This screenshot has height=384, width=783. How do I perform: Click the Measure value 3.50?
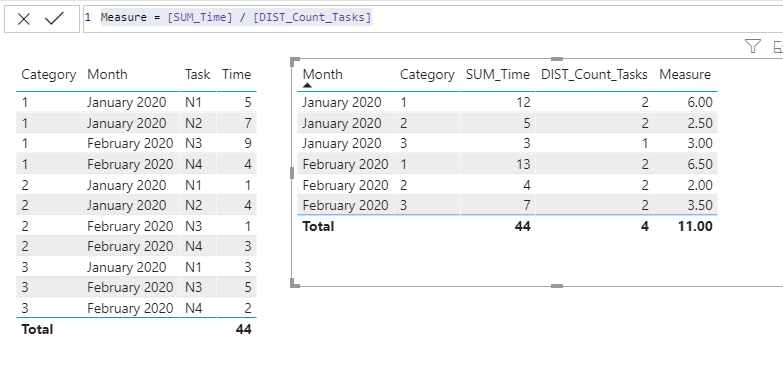point(699,205)
